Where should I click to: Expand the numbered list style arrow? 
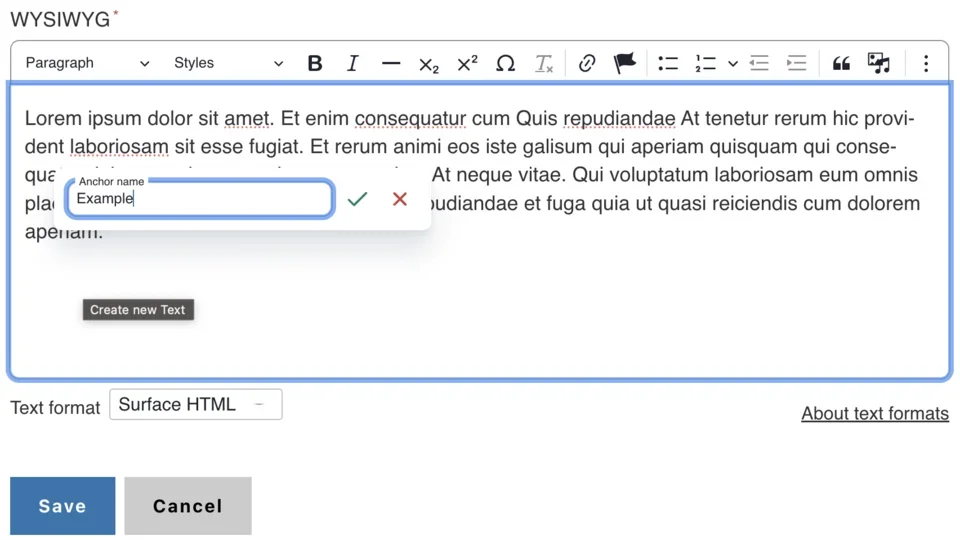coord(733,63)
